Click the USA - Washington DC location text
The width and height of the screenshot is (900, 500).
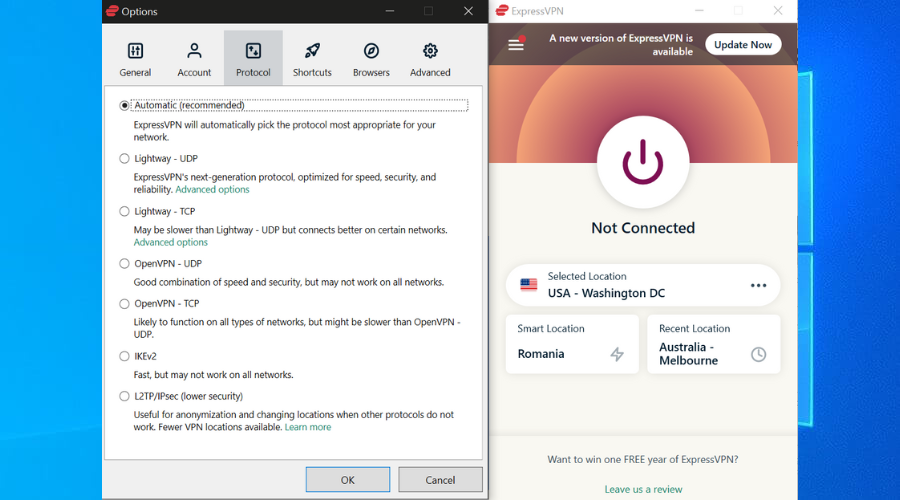[606, 293]
